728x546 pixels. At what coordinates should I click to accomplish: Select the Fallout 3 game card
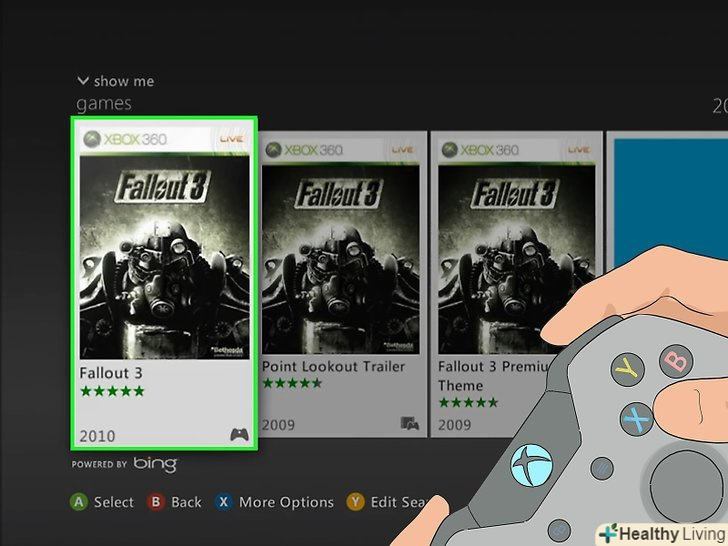click(164, 283)
